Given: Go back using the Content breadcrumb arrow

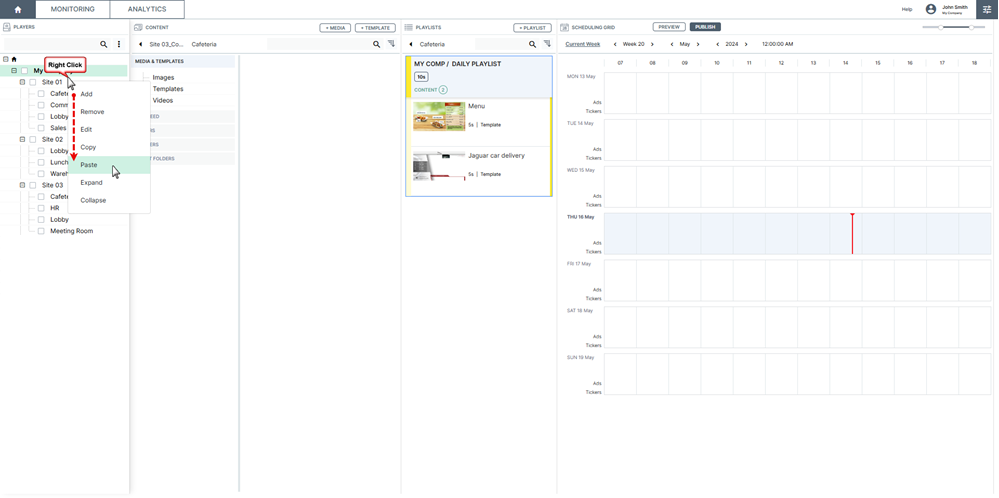Looking at the screenshot, I should point(140,45).
